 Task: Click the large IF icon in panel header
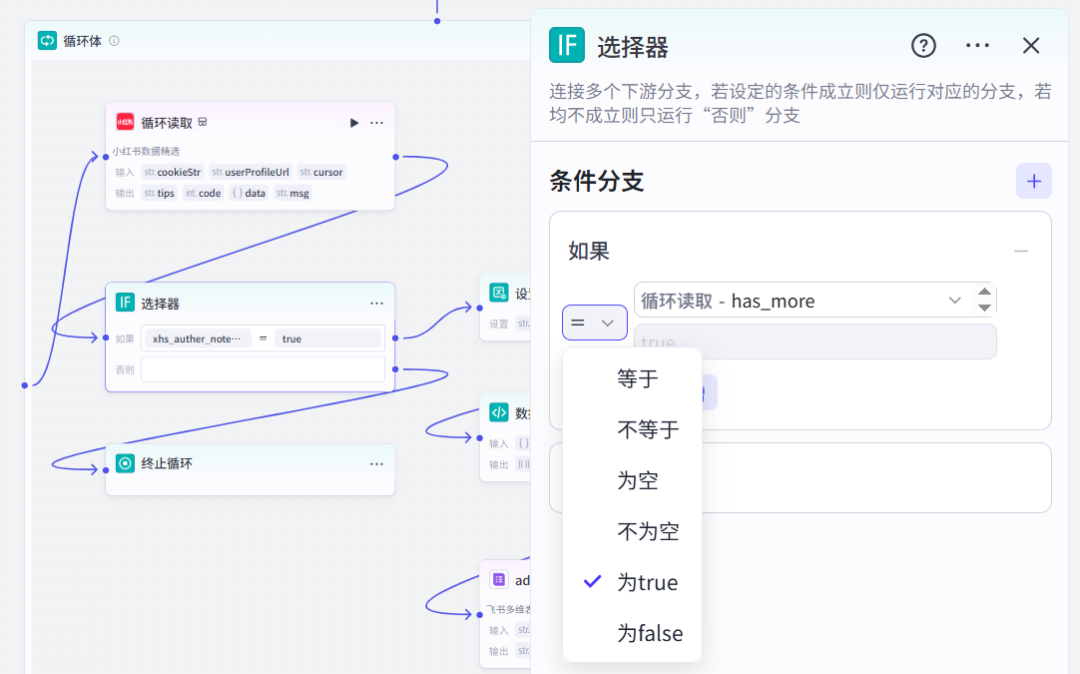pos(567,45)
